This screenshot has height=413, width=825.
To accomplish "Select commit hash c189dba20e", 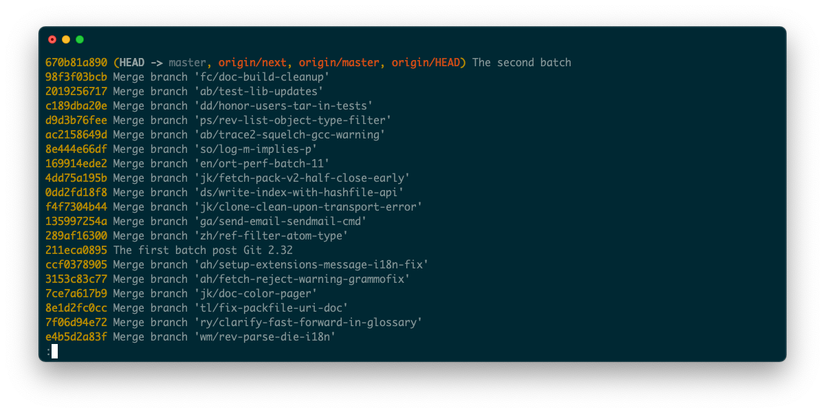I will coord(76,106).
